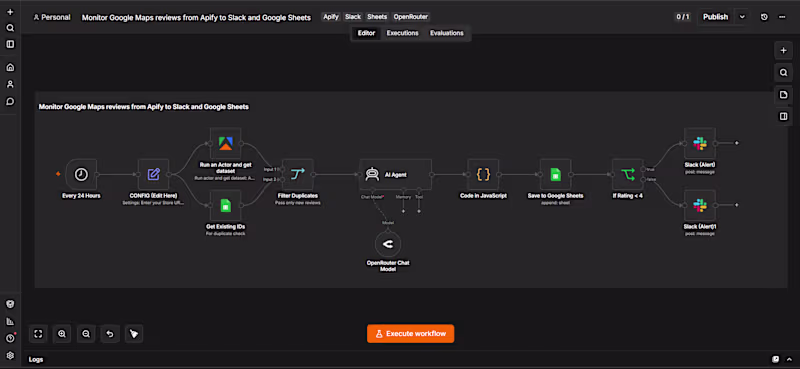Open the person icon in left sidebar
The width and height of the screenshot is (800, 369).
10,84
